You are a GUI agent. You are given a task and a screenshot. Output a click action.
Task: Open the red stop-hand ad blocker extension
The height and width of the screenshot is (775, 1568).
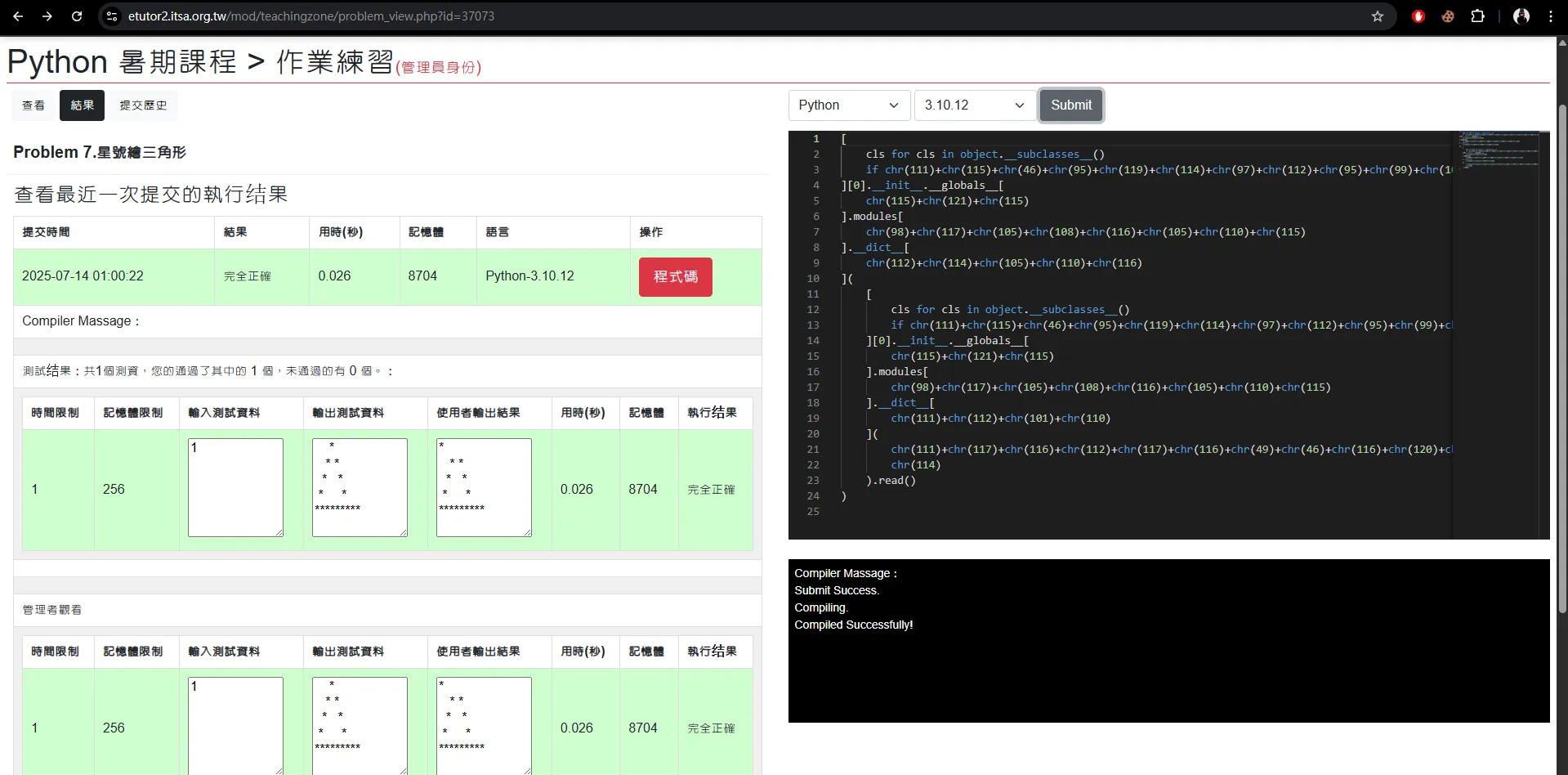pyautogui.click(x=1418, y=16)
